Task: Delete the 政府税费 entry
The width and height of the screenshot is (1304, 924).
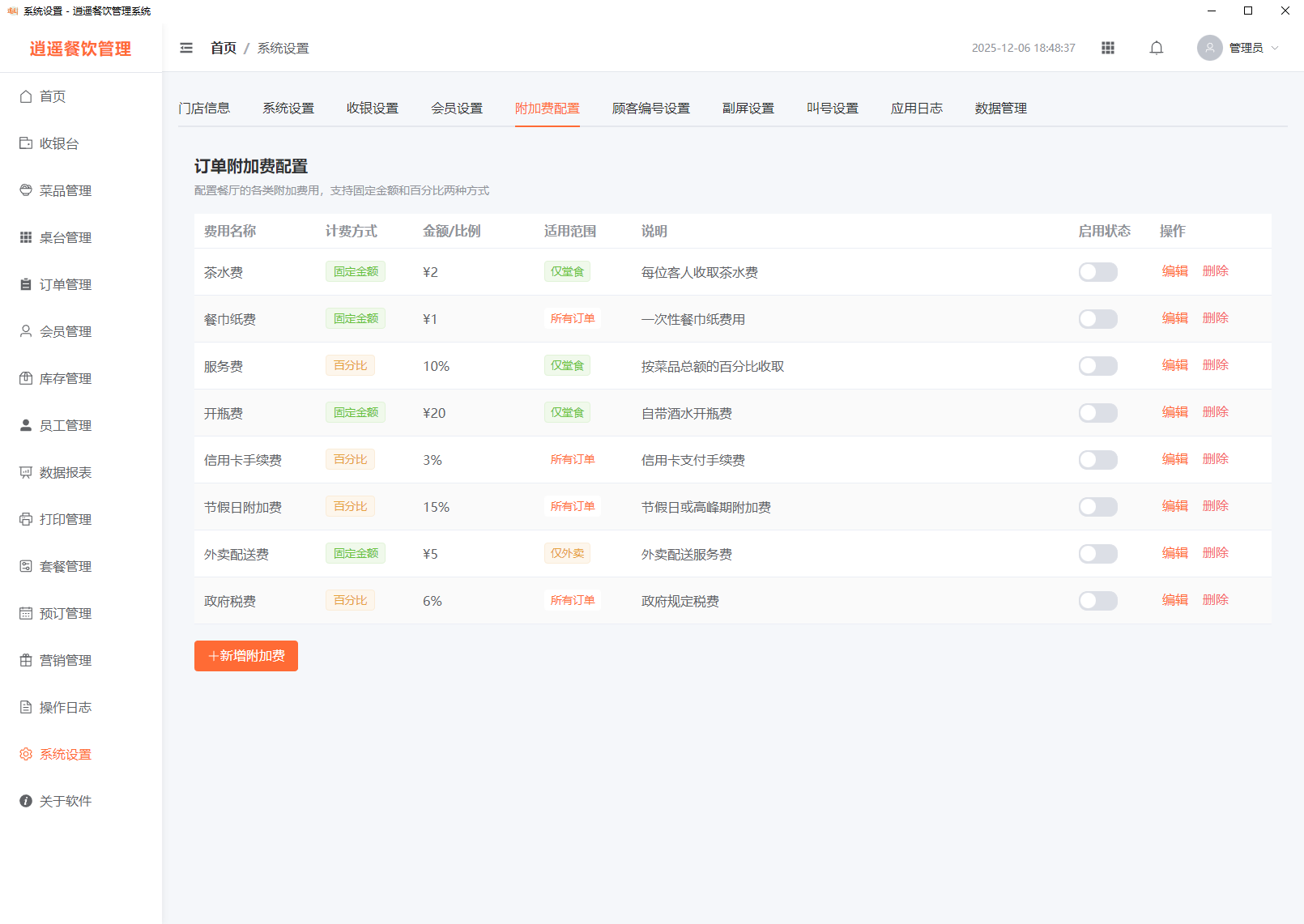Action: pyautogui.click(x=1215, y=600)
